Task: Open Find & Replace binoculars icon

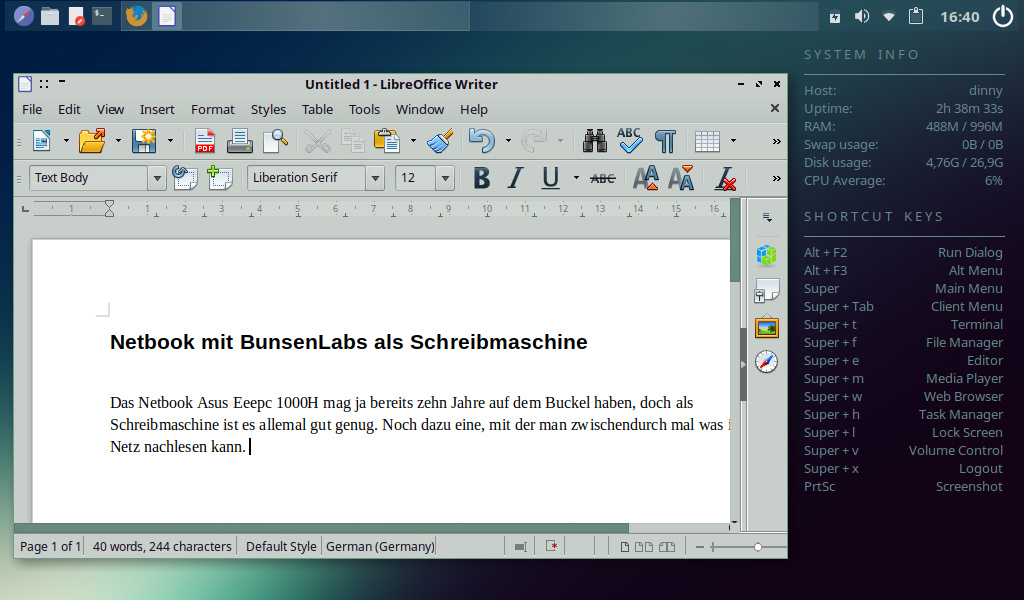Action: pos(595,141)
